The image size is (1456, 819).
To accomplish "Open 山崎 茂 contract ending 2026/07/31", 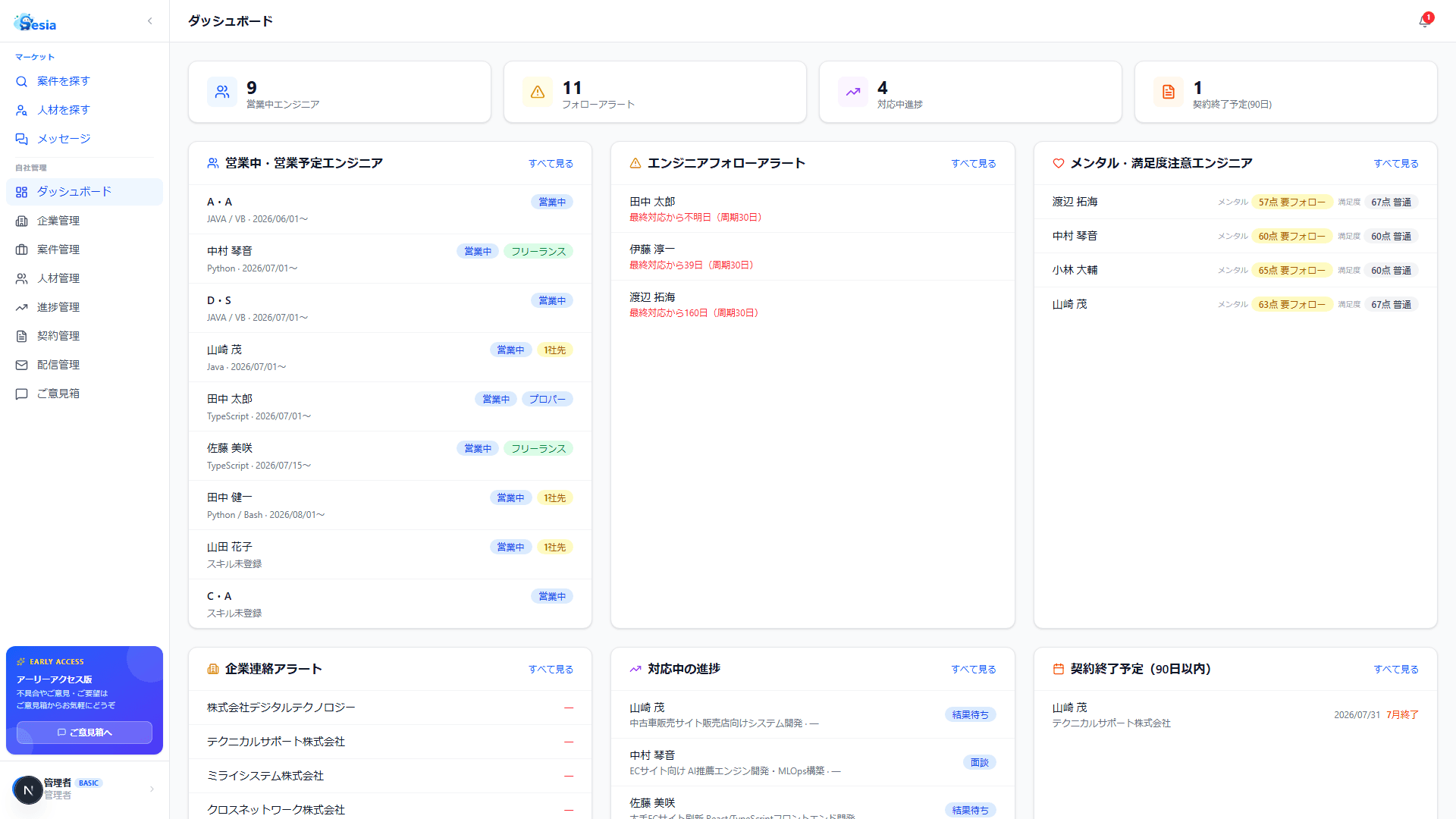I will (x=1235, y=715).
